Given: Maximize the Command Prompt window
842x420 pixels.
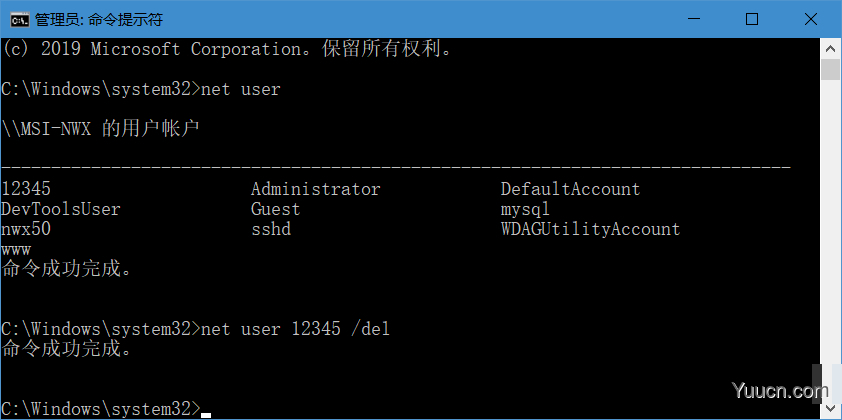Looking at the screenshot, I should (x=752, y=19).
